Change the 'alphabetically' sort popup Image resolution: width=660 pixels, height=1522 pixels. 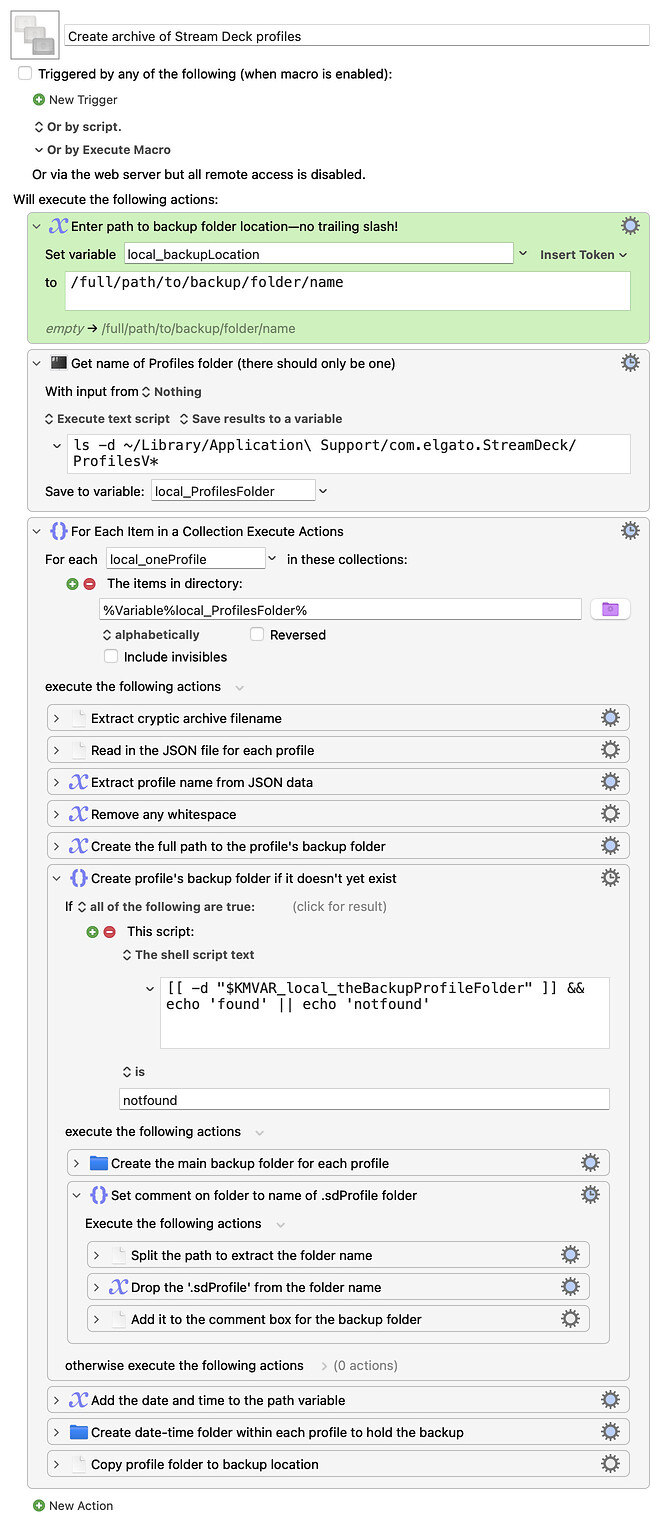point(151,635)
